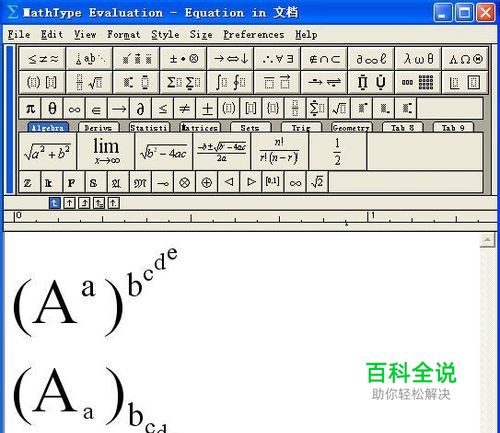Open the labeled arrow templates palette

pos(324,82)
